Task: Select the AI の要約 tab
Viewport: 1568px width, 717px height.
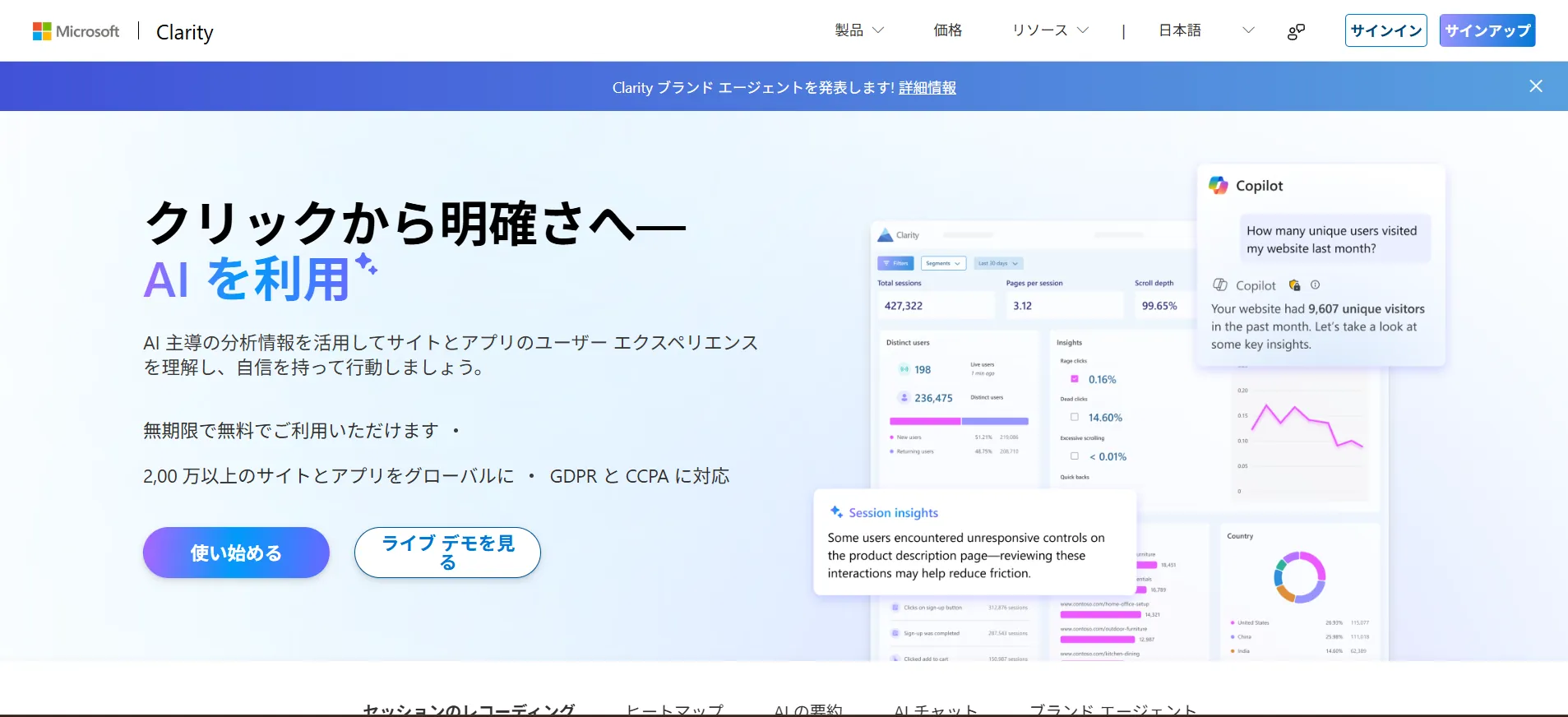Action: [808, 710]
